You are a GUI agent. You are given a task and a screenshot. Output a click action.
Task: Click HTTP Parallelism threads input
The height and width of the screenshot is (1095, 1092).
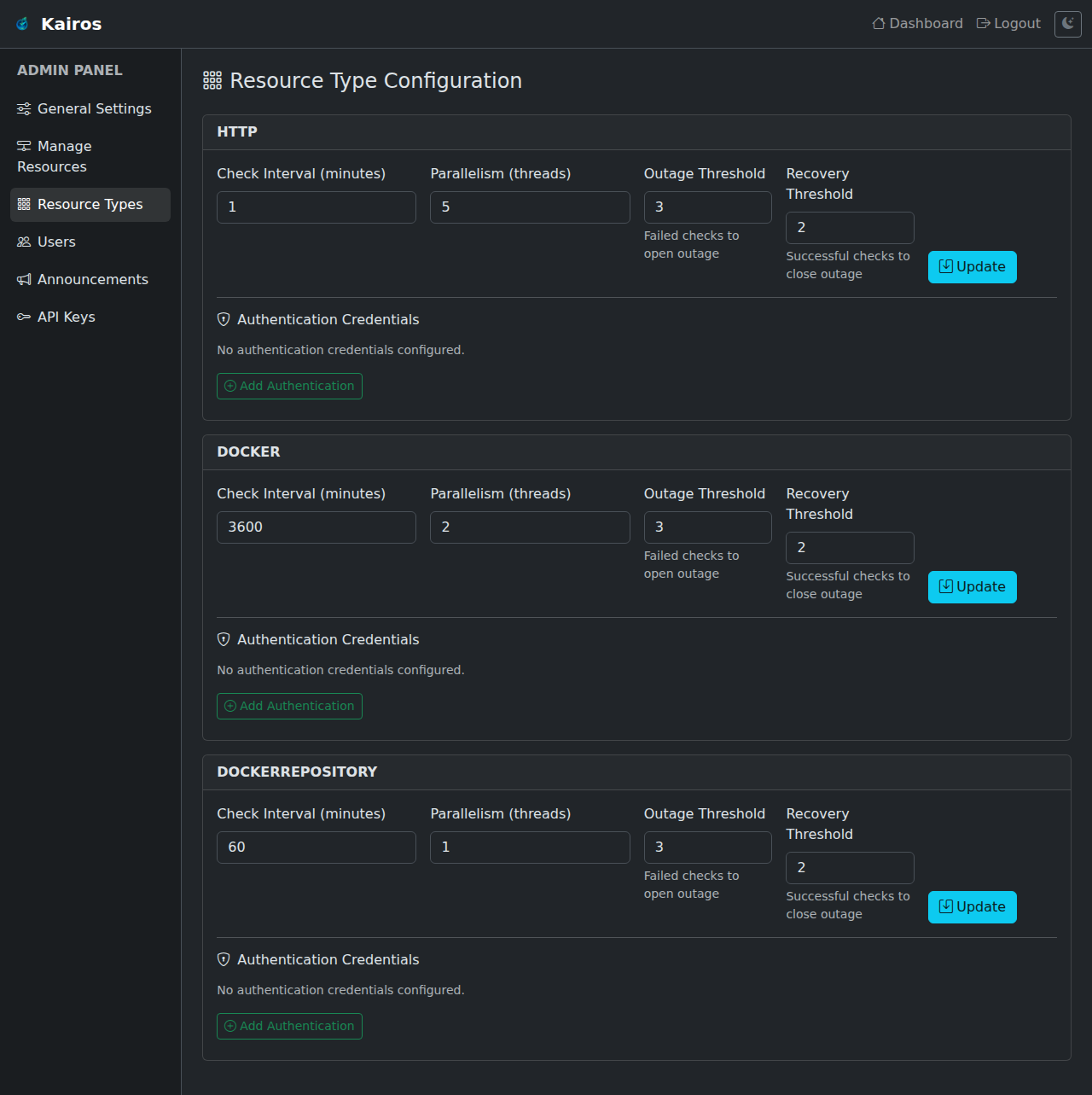530,207
